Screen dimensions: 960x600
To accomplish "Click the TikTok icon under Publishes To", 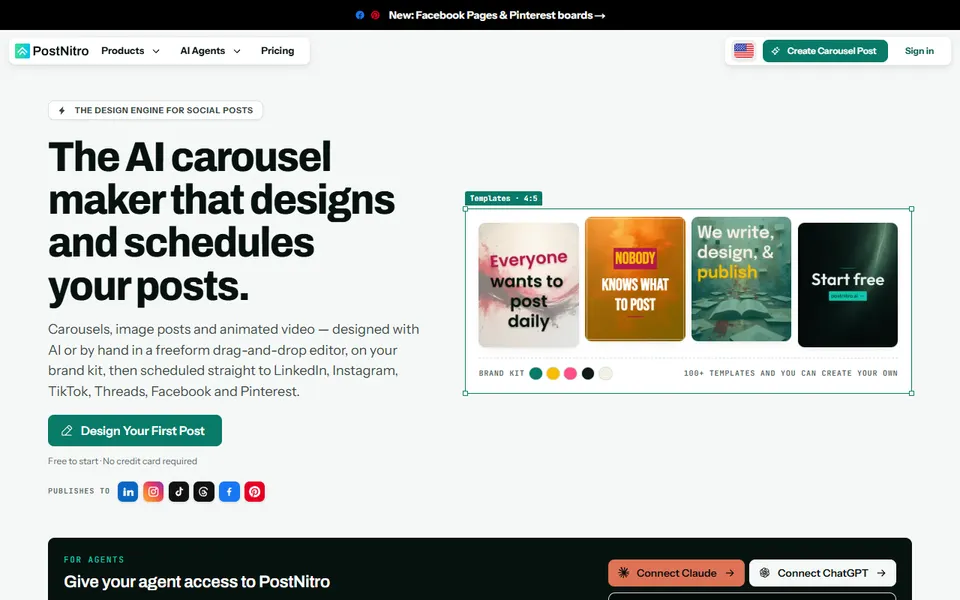I will pyautogui.click(x=179, y=492).
